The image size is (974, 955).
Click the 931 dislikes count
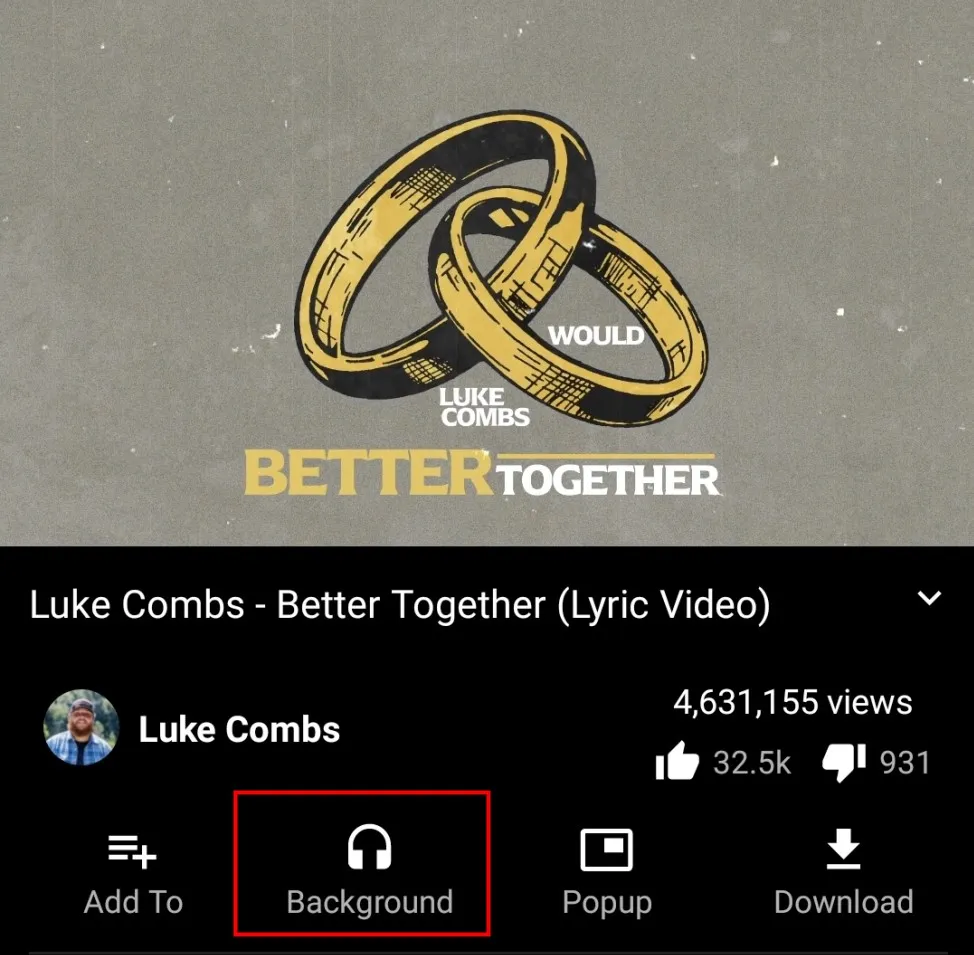tap(905, 762)
